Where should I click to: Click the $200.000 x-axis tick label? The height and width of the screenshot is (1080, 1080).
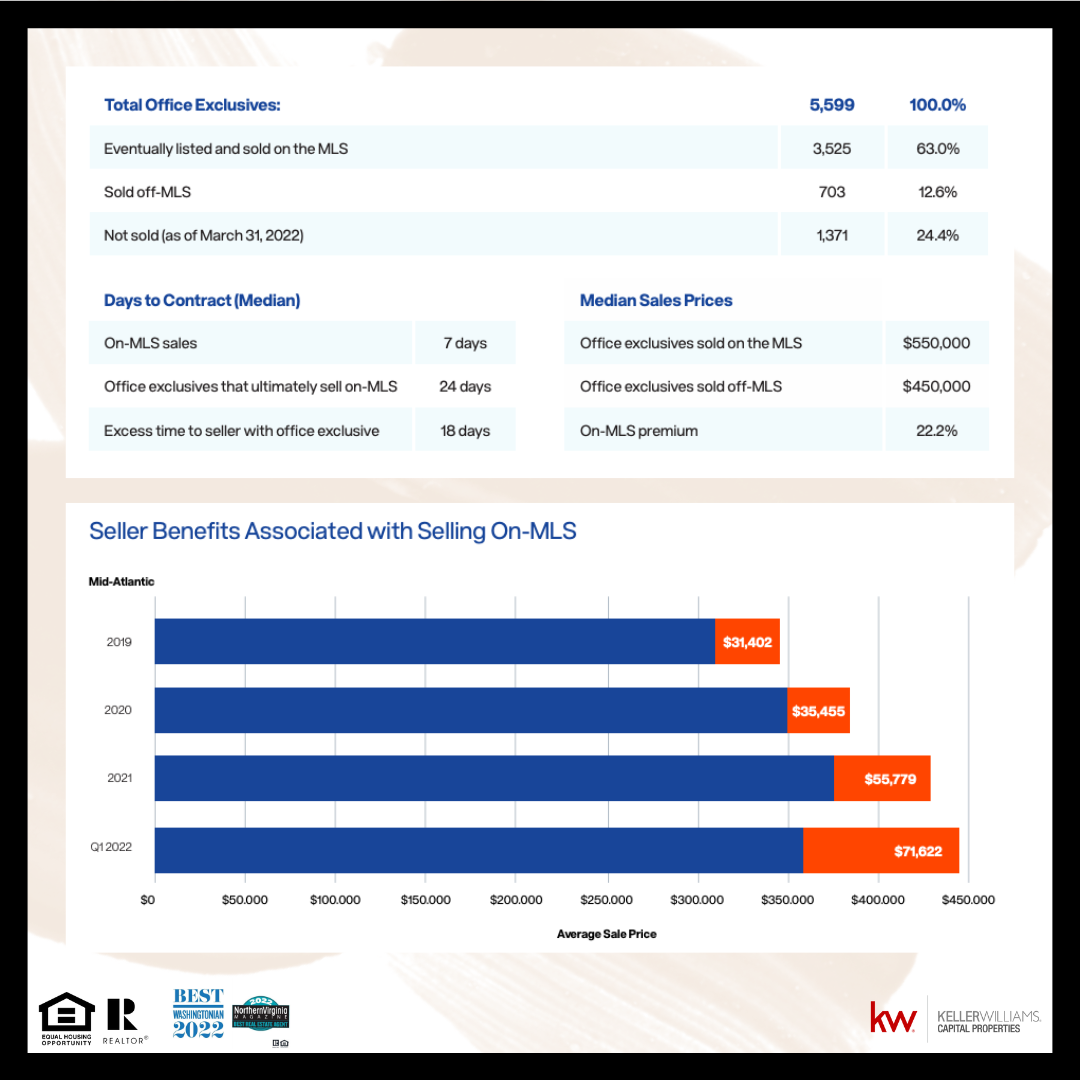pos(516,900)
